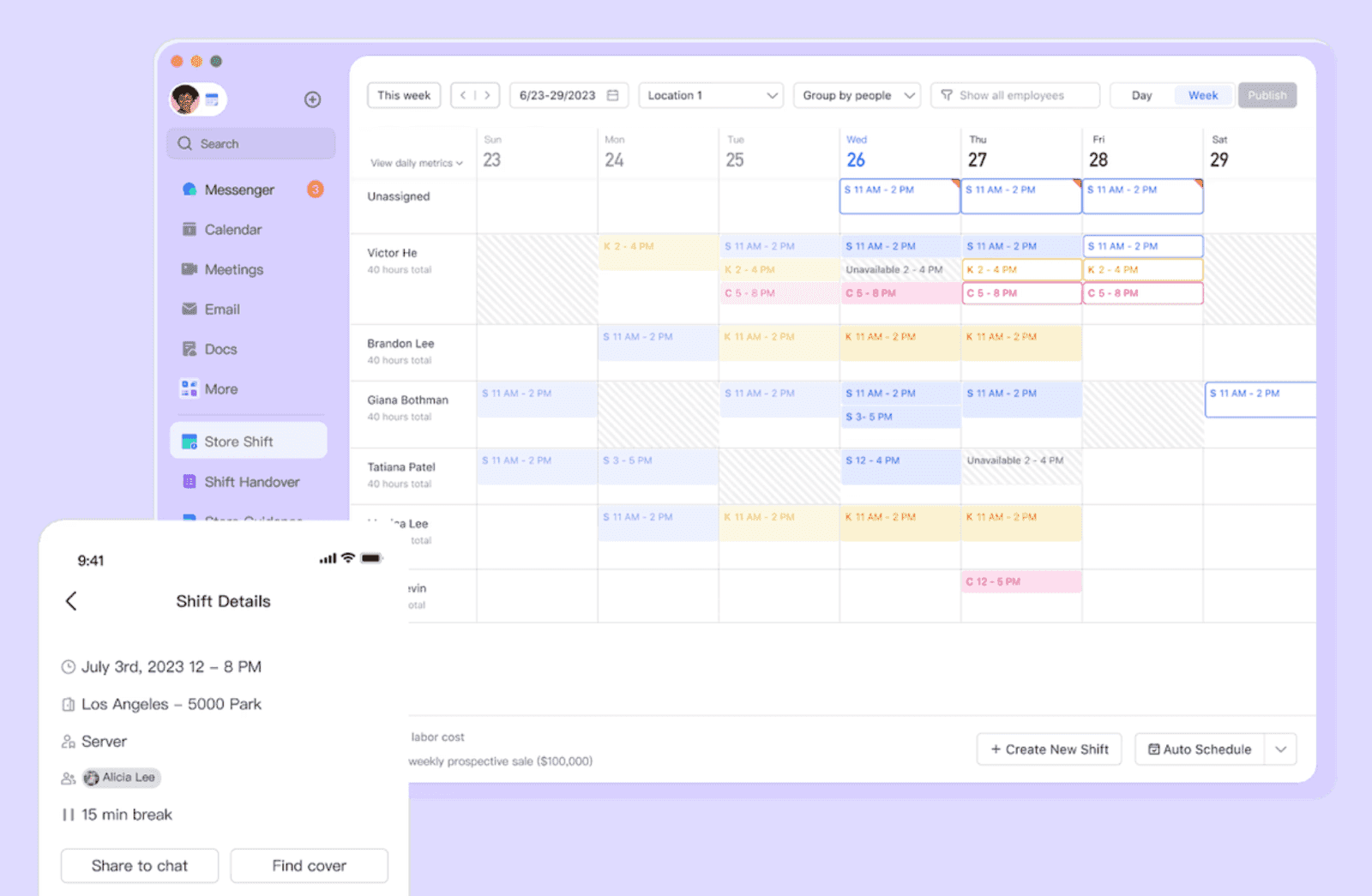
Task: Click in the Search field
Action: tap(250, 143)
